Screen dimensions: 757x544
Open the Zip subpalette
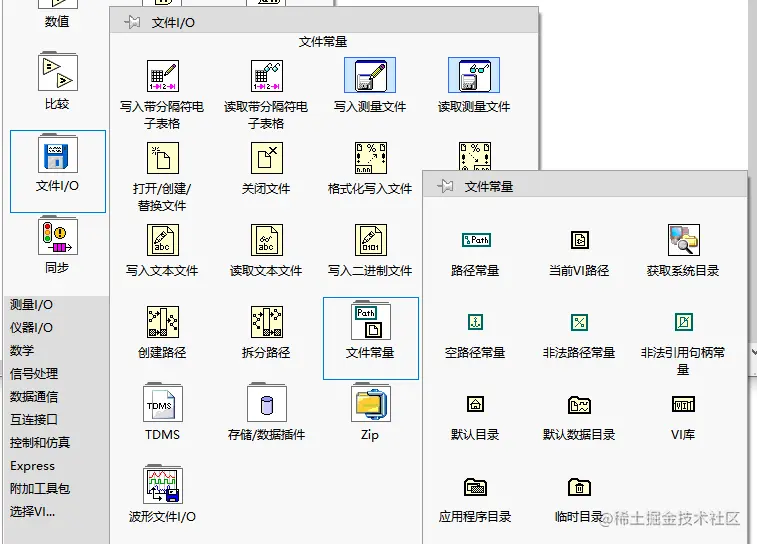coord(370,403)
